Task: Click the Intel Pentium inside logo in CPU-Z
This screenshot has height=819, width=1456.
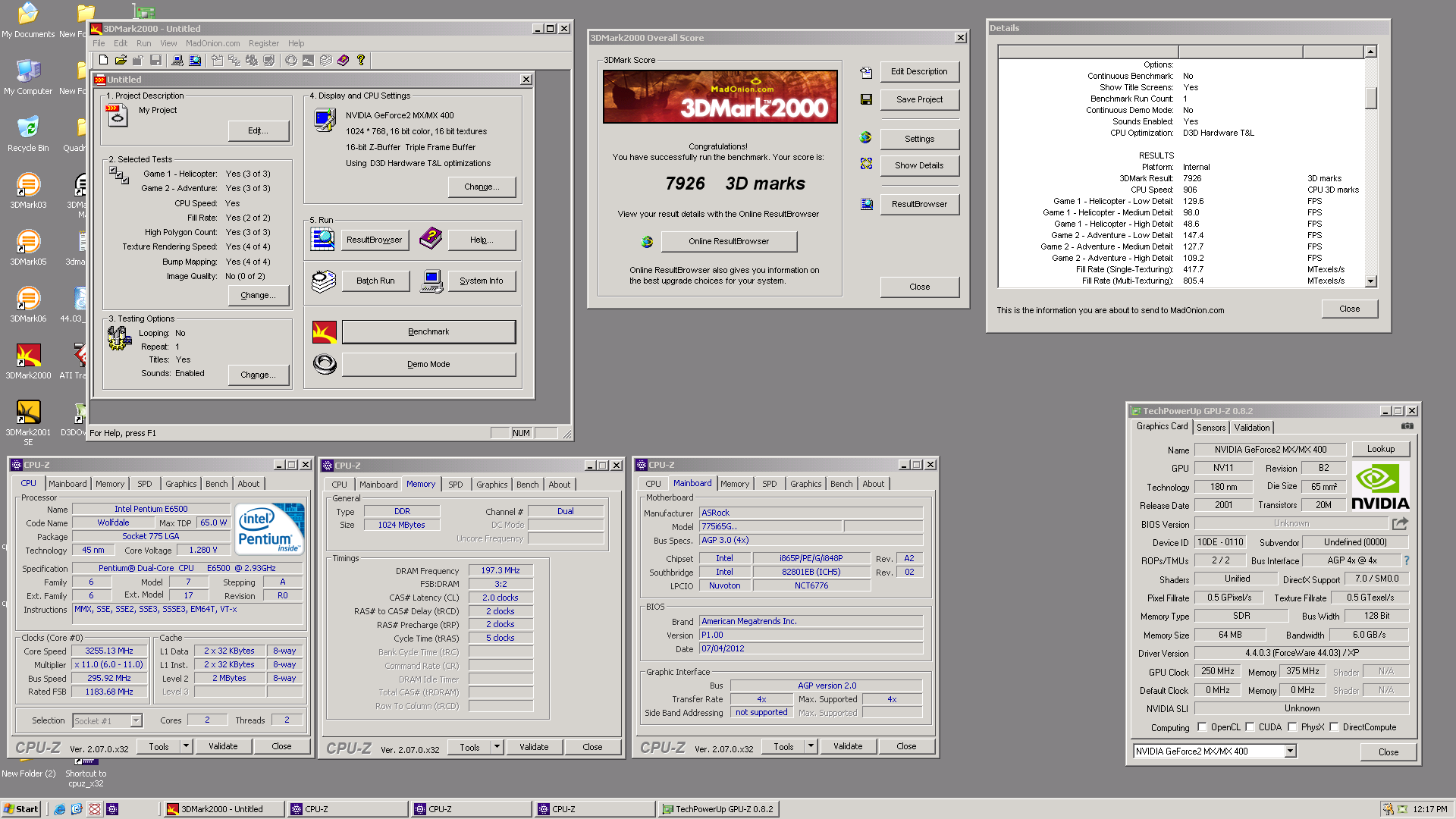Action: pos(269,529)
